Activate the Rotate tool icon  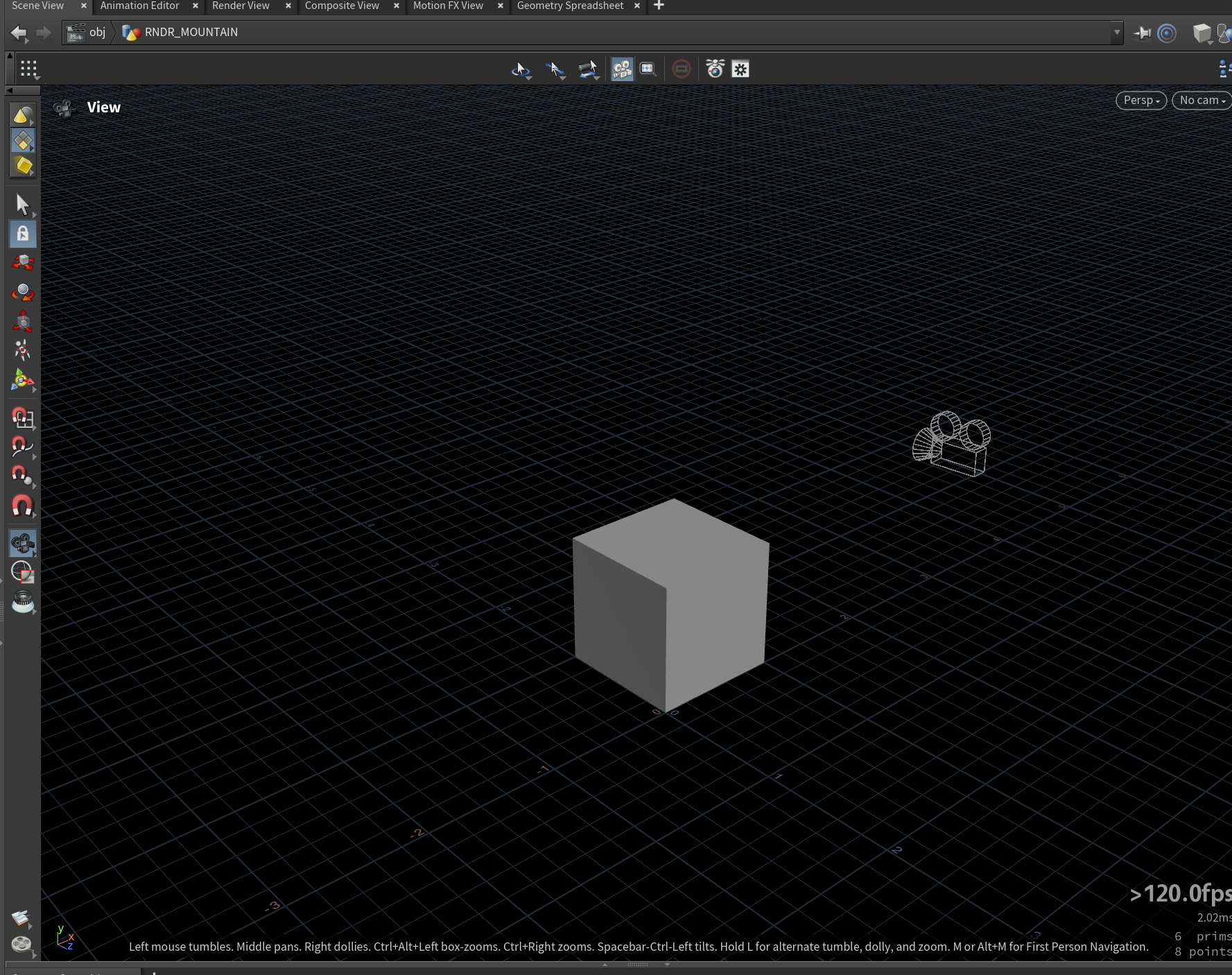pyautogui.click(x=23, y=292)
